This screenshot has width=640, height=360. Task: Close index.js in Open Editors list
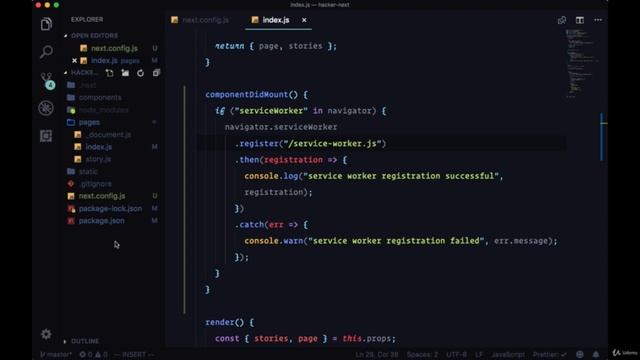pyautogui.click(x=74, y=60)
